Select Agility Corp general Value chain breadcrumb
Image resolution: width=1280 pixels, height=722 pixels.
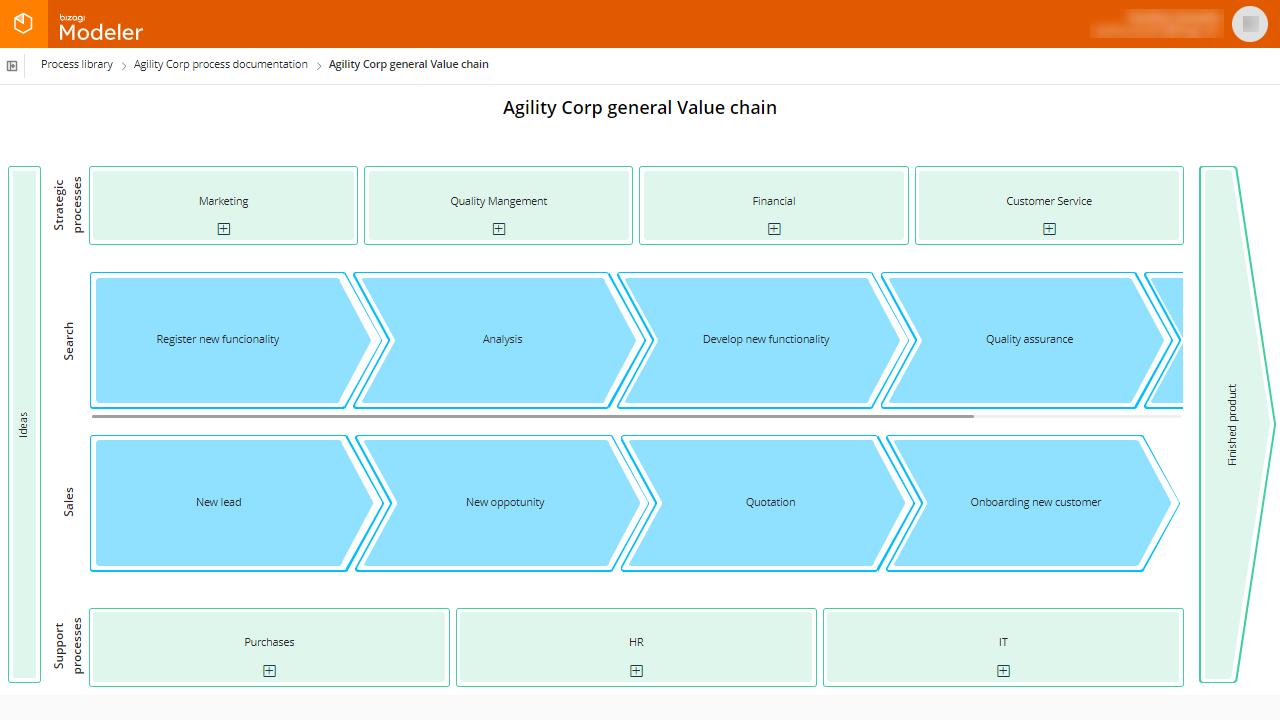pyautogui.click(x=409, y=64)
